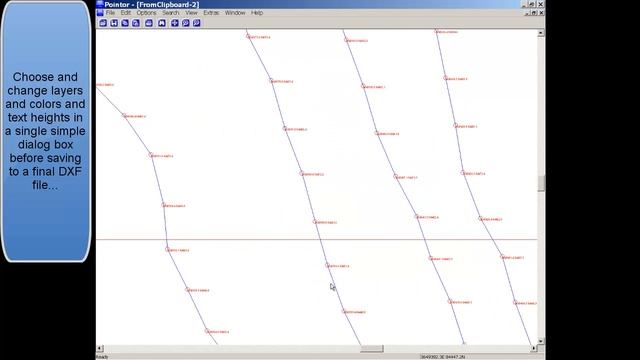Minimize the inner FromClipboard-2 document window

pos(527,13)
